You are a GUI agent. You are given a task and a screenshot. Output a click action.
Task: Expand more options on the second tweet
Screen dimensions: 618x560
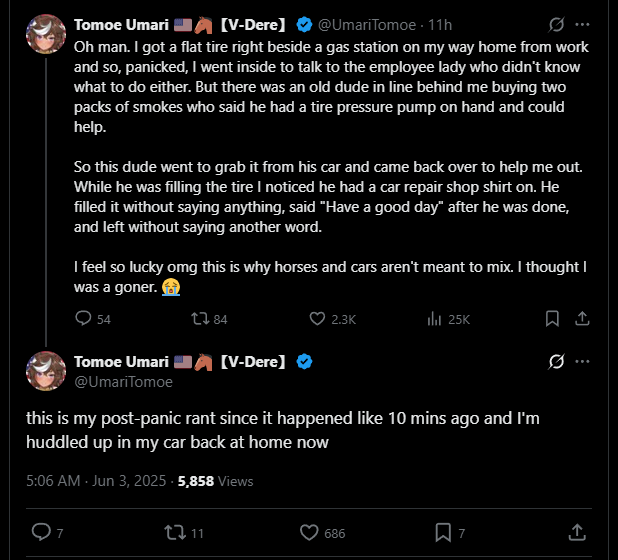pos(583,361)
